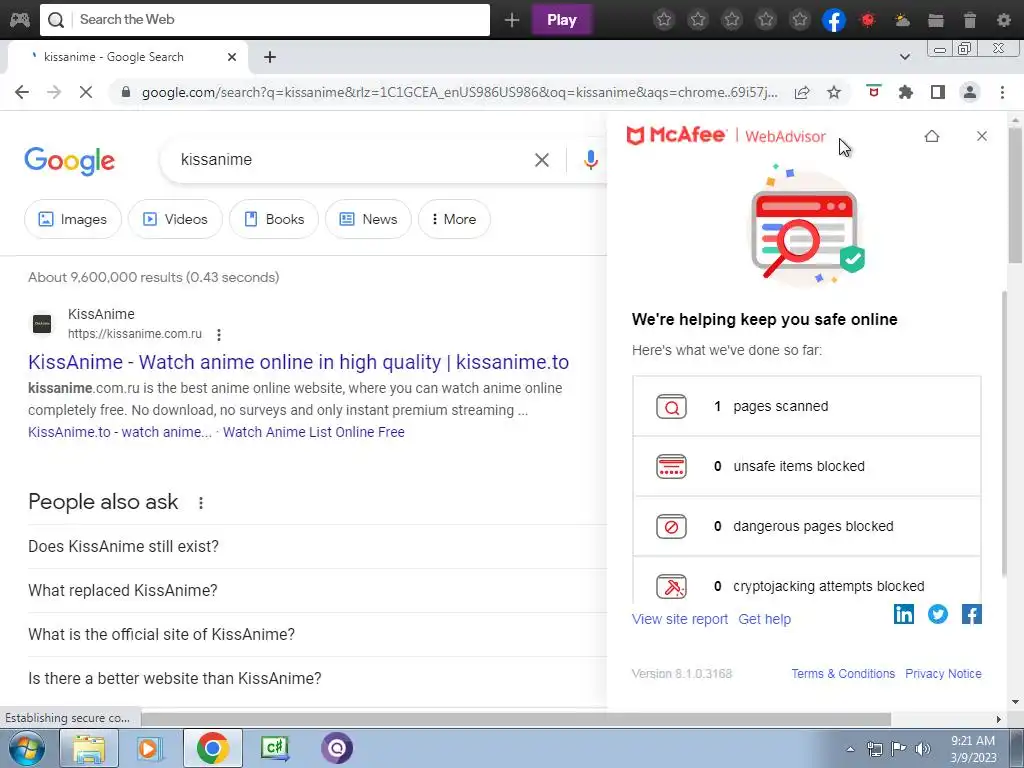Close the kissanime Google Search tab
The width and height of the screenshot is (1024, 768).
point(232,57)
